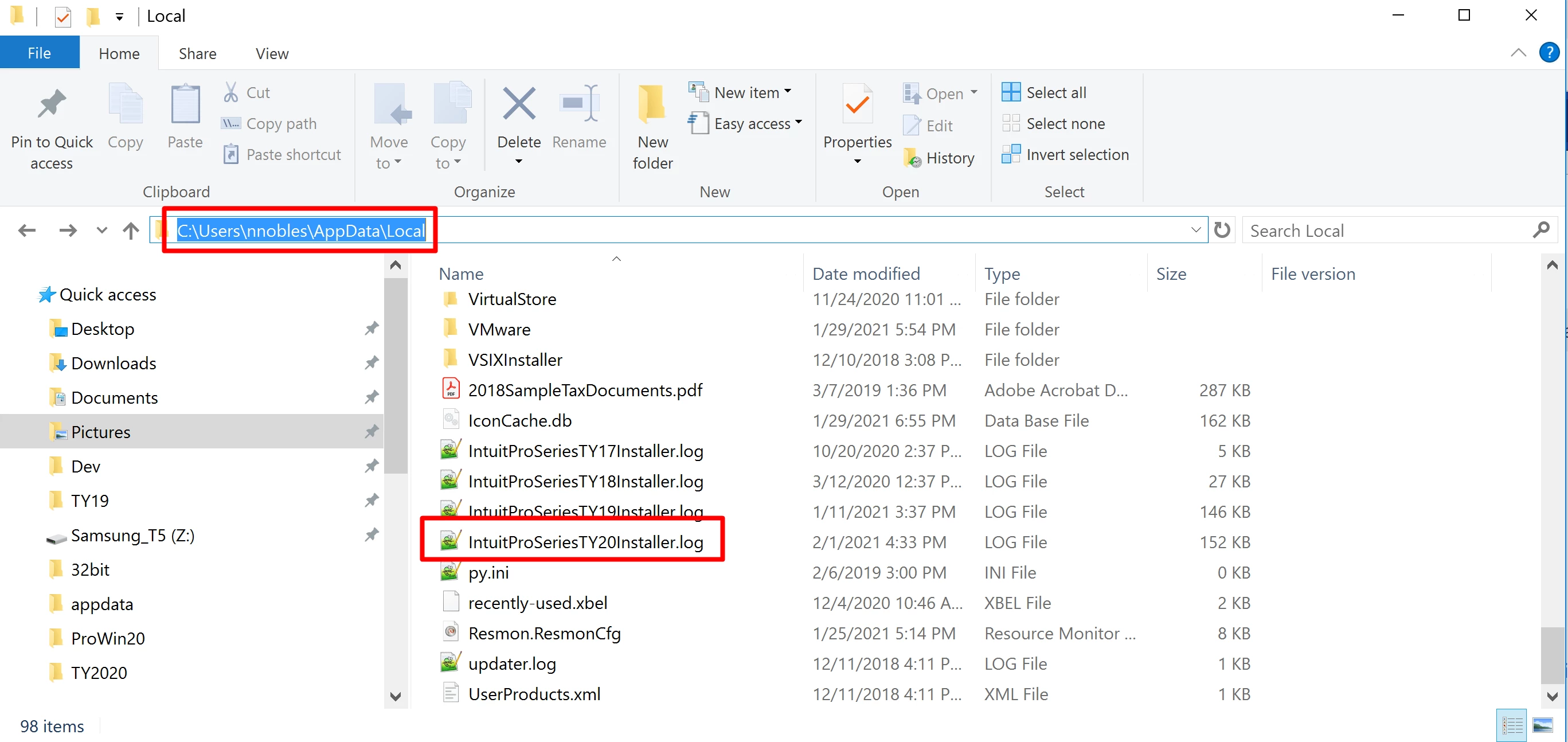Switch to the Share tab
Image resolution: width=1568 pixels, height=742 pixels.
tap(197, 53)
